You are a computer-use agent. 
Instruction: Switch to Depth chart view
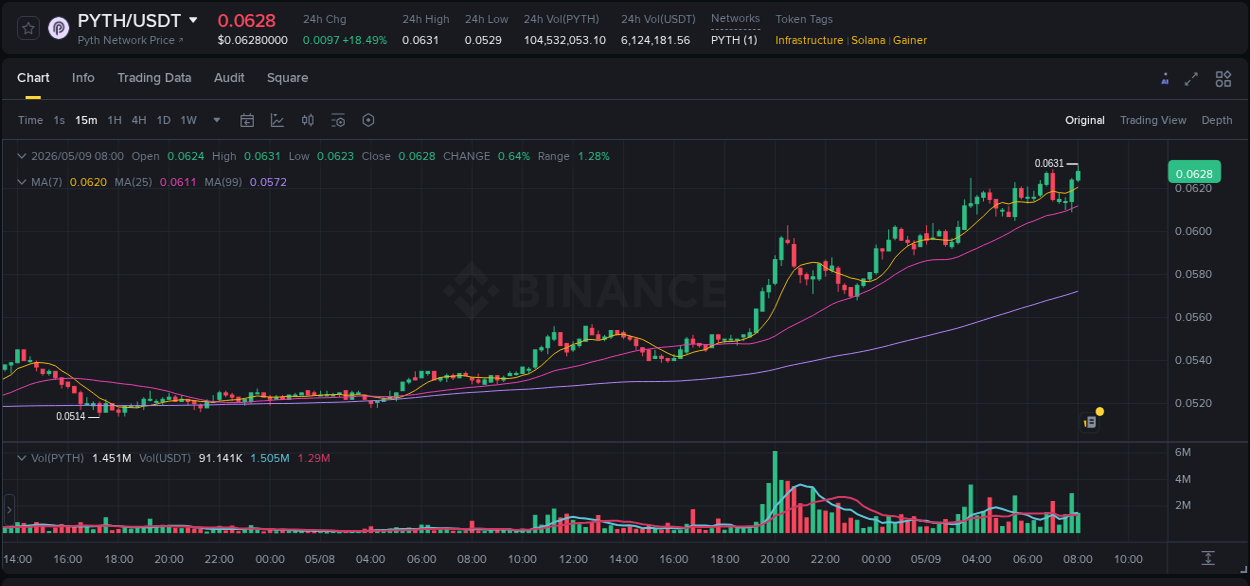pos(1217,120)
